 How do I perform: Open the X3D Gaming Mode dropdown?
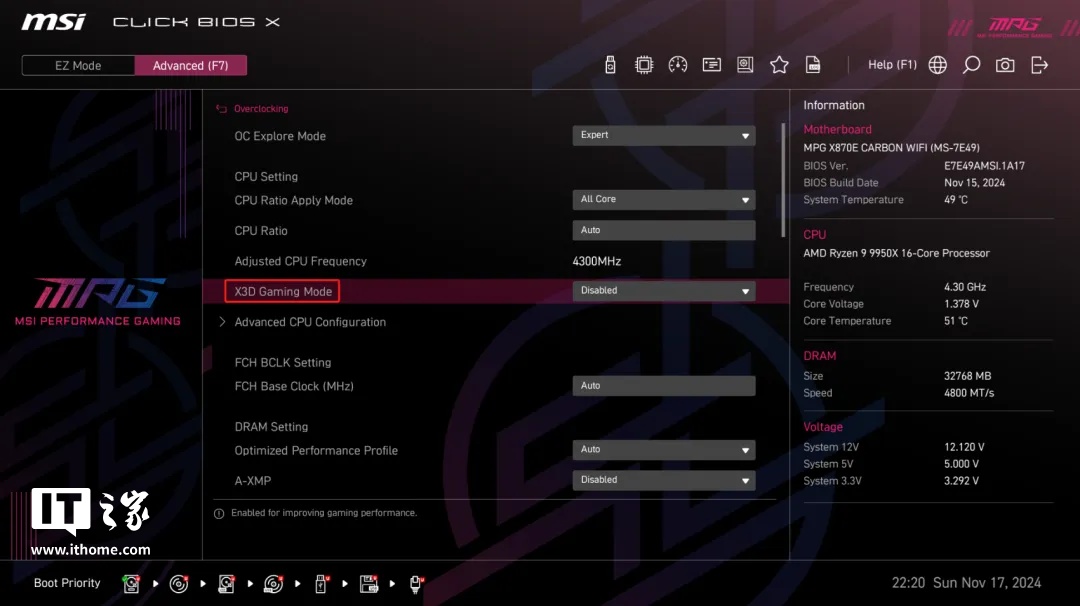coord(664,291)
